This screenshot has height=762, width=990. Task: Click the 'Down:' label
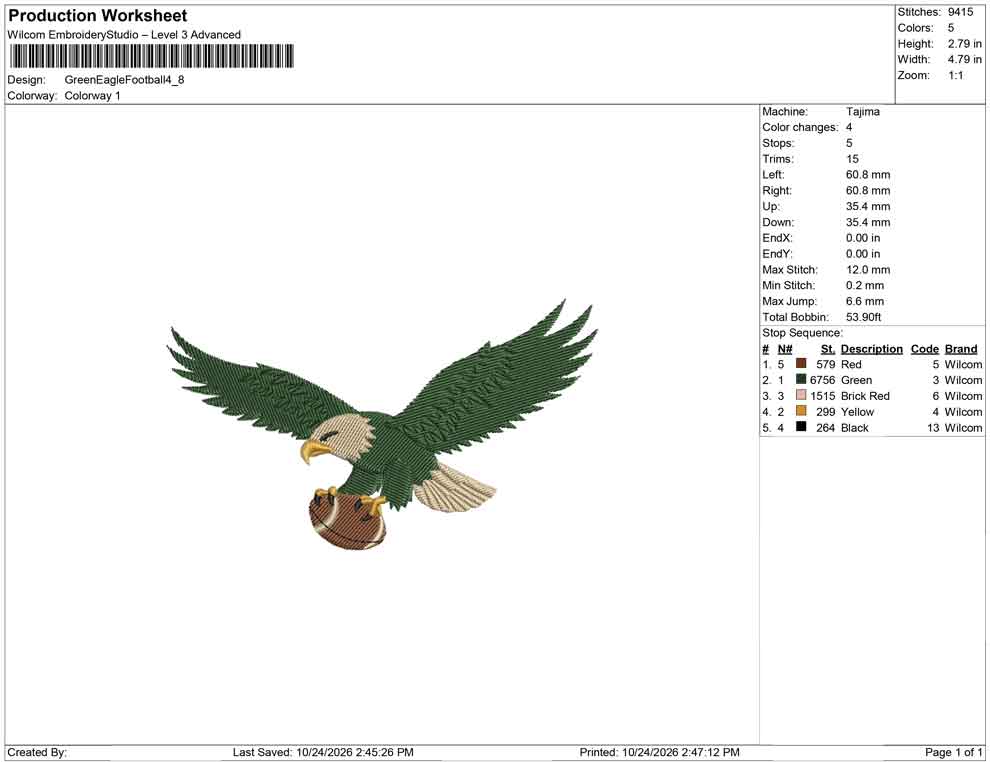point(778,222)
